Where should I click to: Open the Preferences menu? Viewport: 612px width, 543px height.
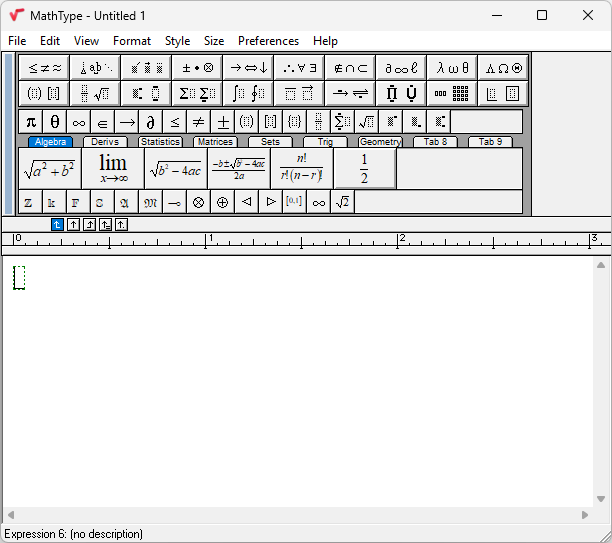pyautogui.click(x=269, y=41)
